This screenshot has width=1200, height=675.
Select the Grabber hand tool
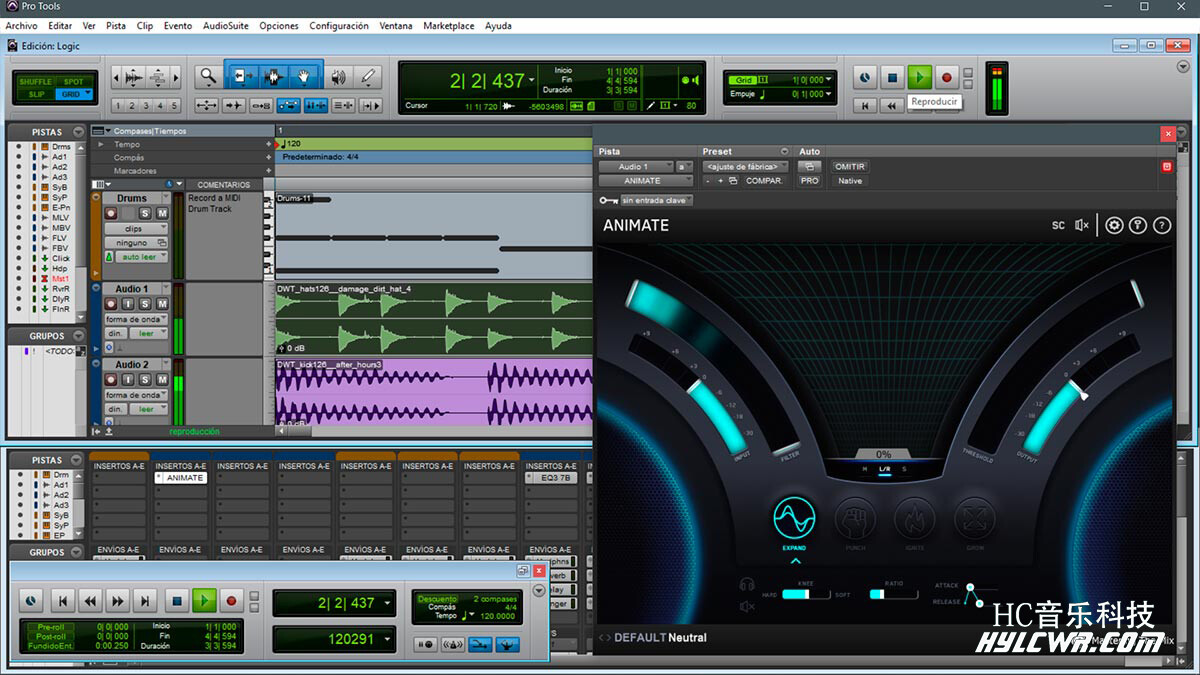point(304,76)
